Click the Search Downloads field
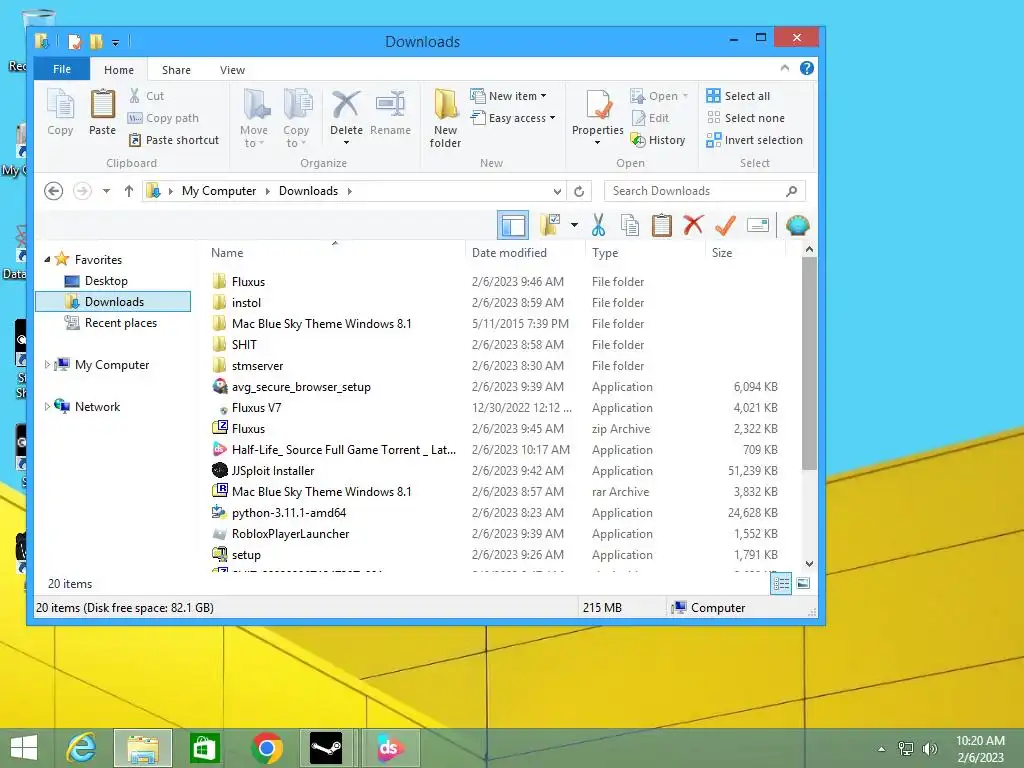 coord(704,191)
